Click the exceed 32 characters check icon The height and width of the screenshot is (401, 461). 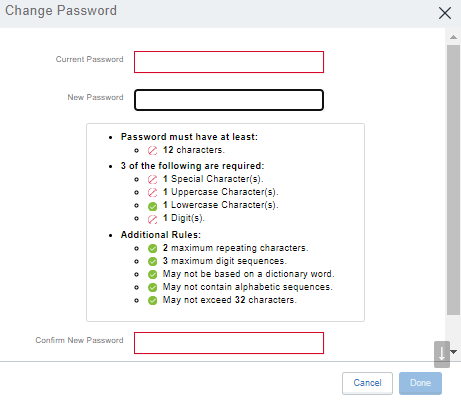pyautogui.click(x=152, y=300)
